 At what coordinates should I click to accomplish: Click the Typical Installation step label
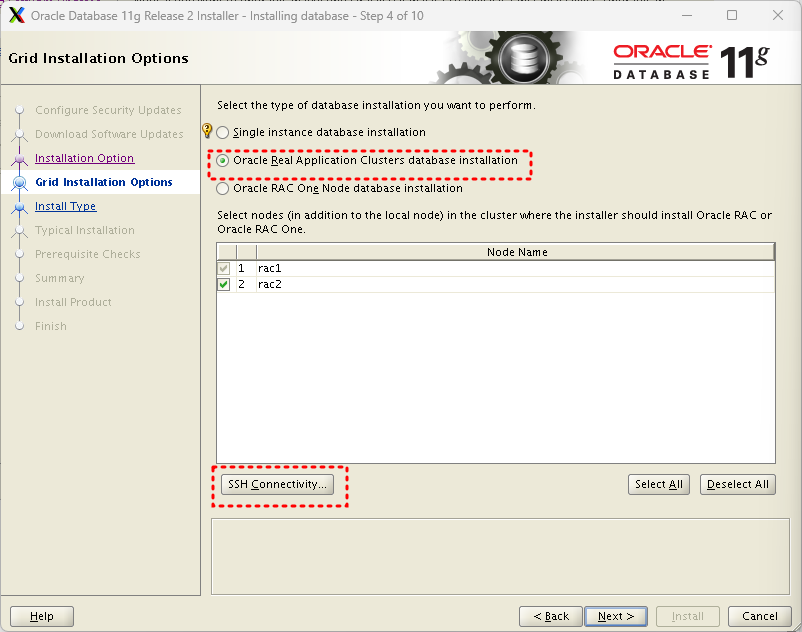point(85,230)
